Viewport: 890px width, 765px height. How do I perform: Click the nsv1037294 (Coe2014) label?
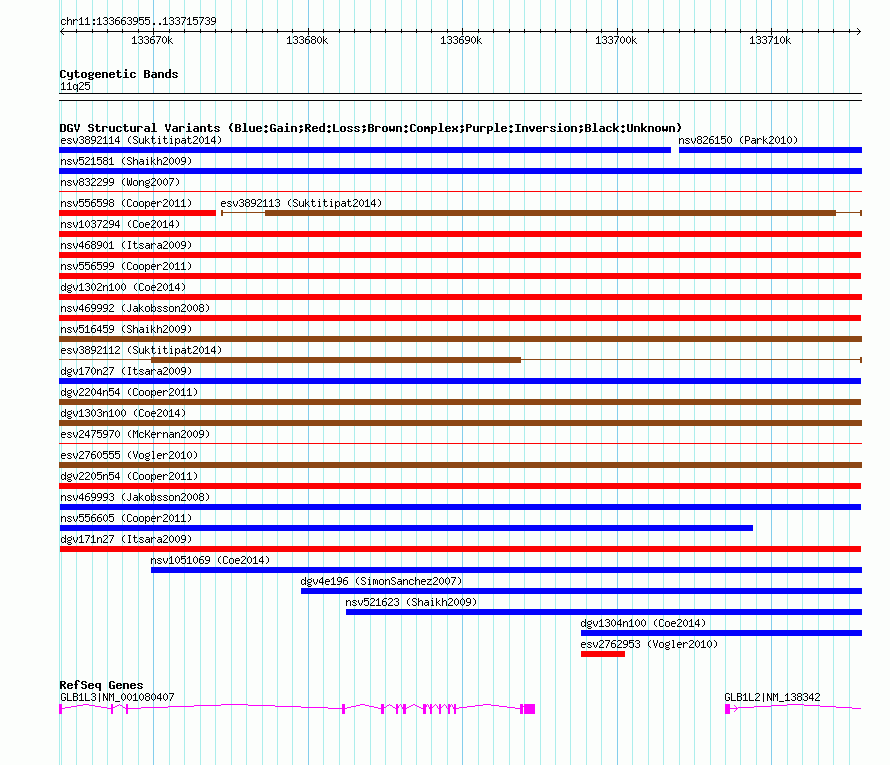(120, 224)
